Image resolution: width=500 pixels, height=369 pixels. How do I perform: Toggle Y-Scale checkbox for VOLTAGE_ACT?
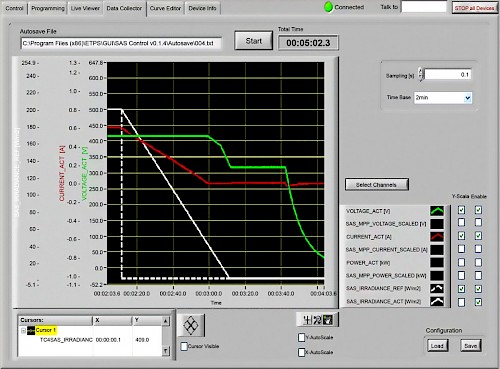(461, 210)
